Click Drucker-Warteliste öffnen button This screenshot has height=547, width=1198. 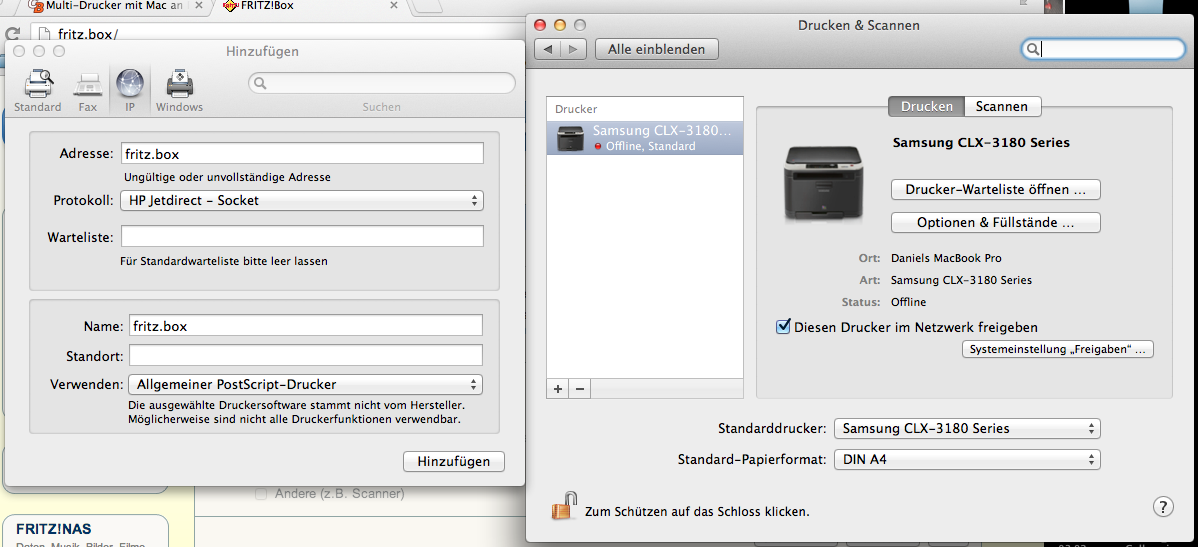996,189
